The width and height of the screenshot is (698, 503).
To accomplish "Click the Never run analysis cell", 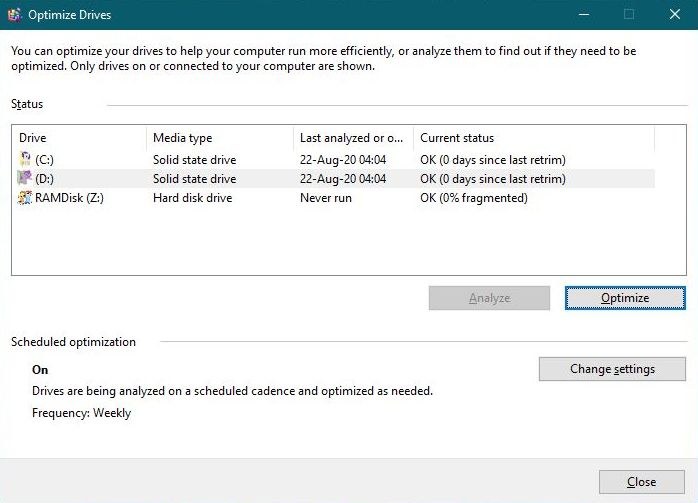I will 326,198.
